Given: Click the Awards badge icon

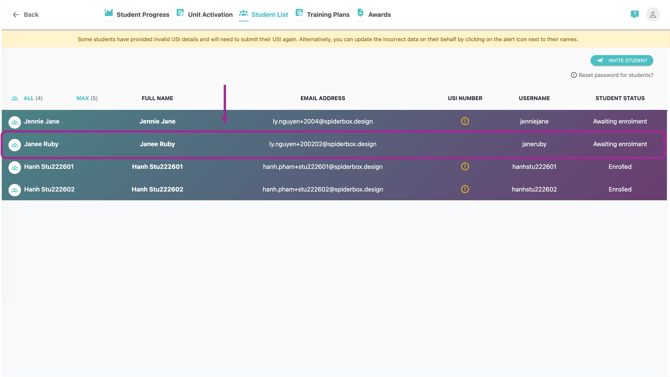Looking at the screenshot, I should pyautogui.click(x=360, y=13).
